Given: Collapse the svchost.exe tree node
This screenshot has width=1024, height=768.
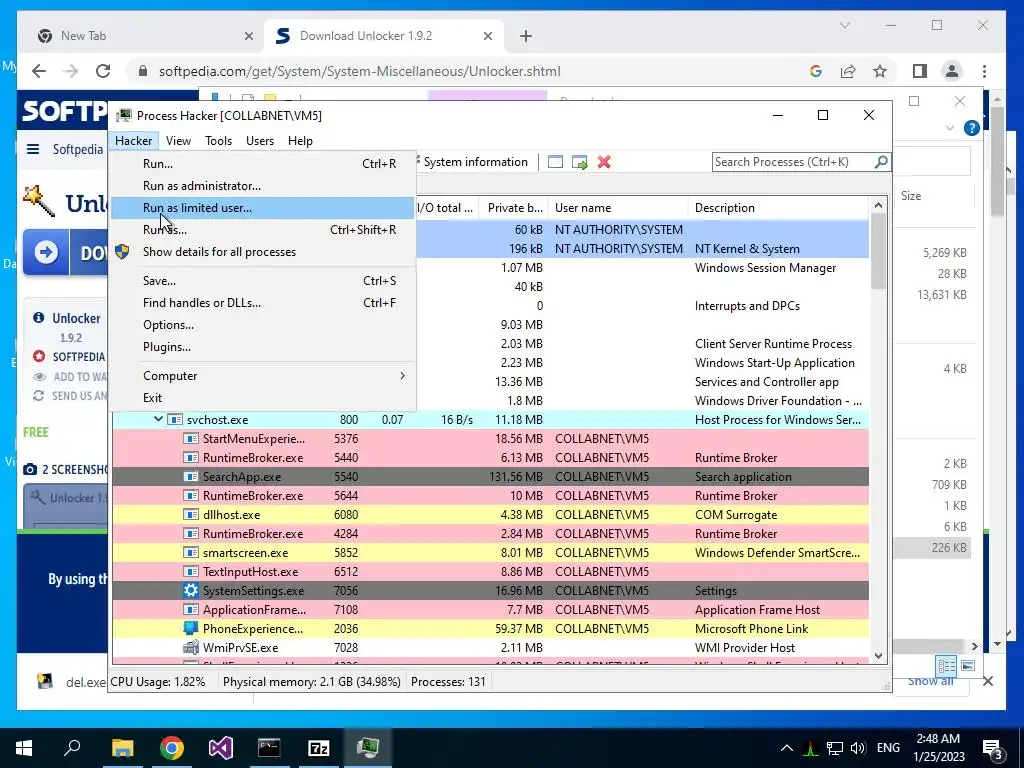Looking at the screenshot, I should coord(158,419).
